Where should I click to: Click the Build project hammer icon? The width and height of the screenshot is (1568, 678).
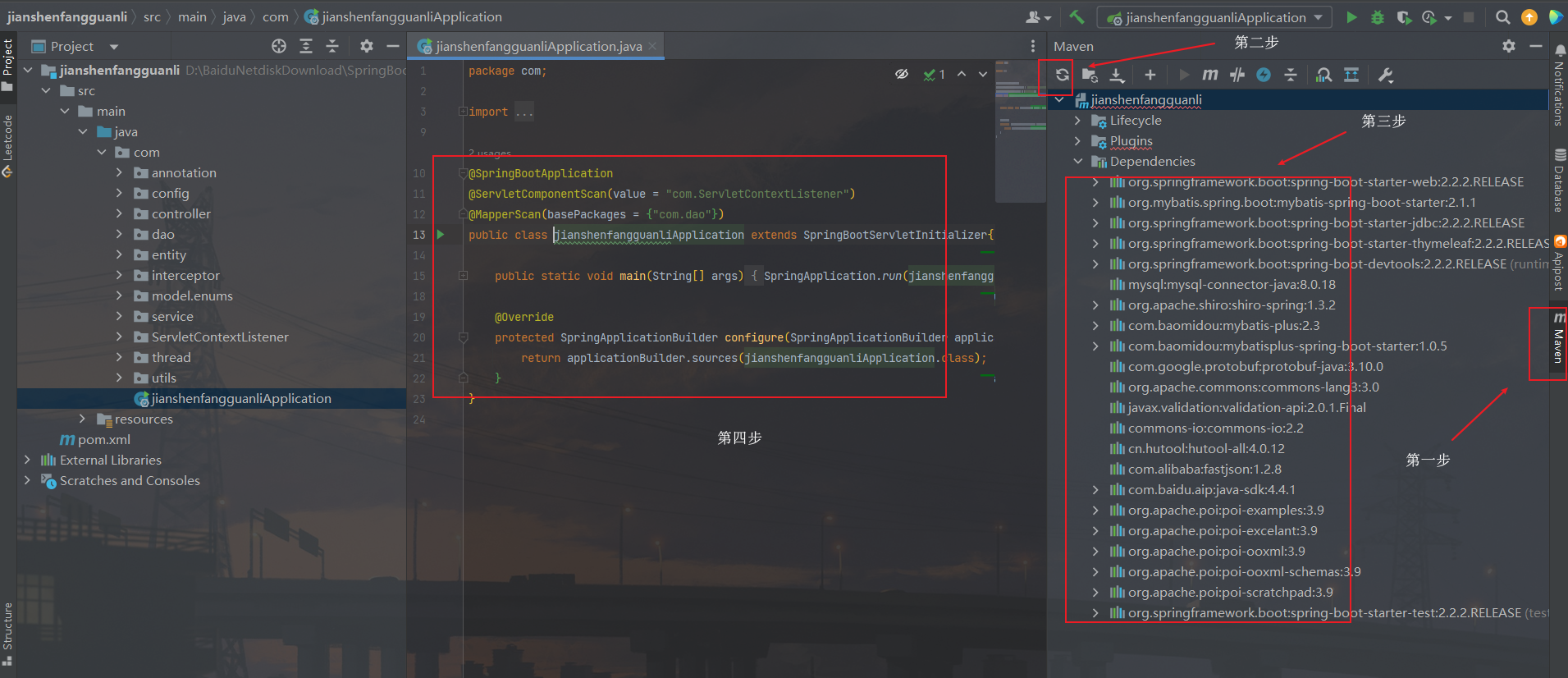1077,17
